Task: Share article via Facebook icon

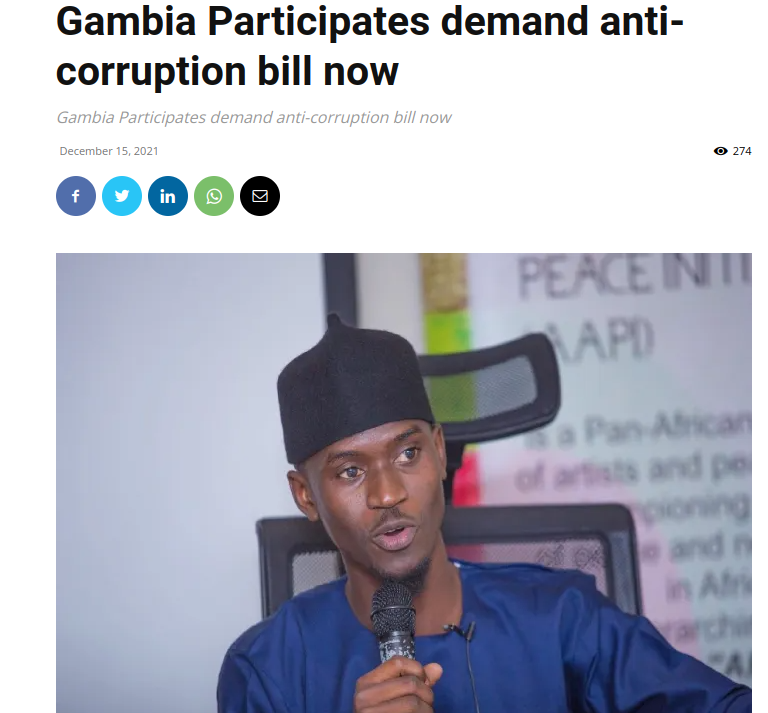Action: pos(76,196)
